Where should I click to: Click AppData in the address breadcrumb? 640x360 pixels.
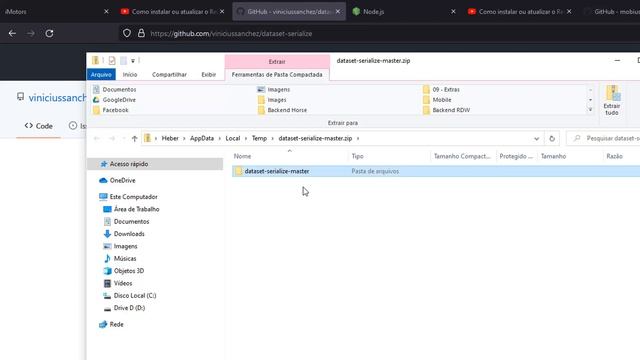pos(202,138)
